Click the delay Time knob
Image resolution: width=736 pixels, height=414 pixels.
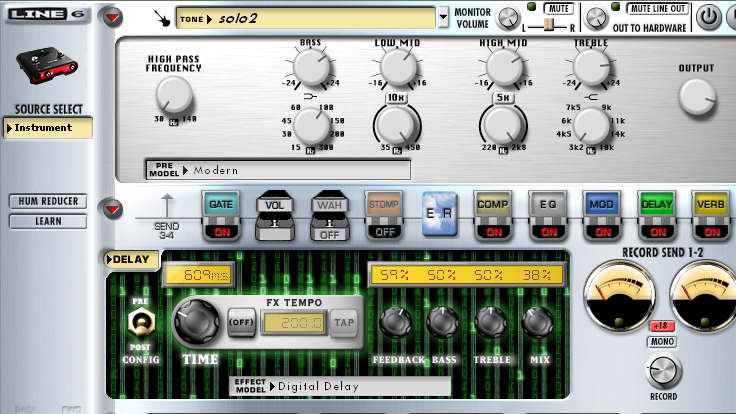coord(196,322)
